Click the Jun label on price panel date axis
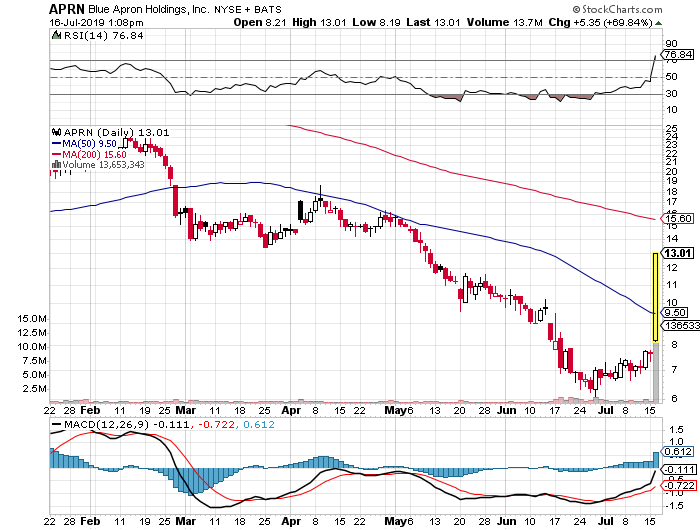This screenshot has width=700, height=530. 507,410
